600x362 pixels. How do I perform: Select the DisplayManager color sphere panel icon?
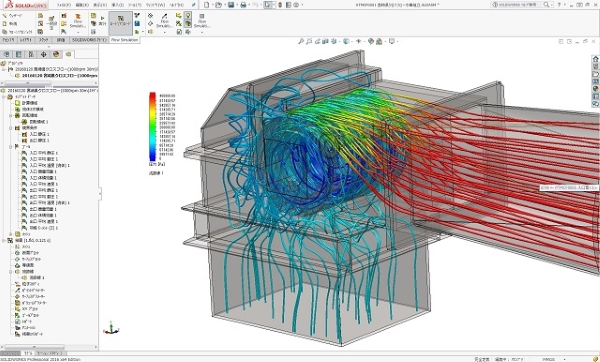(x=56, y=54)
